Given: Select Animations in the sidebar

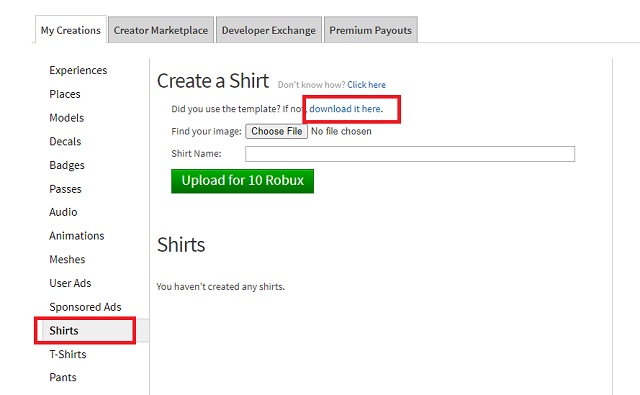Looking at the screenshot, I should coord(77,236).
